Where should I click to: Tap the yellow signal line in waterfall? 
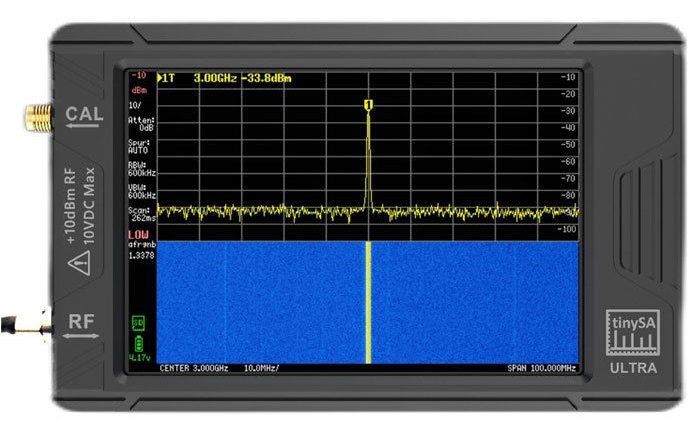coord(368,300)
